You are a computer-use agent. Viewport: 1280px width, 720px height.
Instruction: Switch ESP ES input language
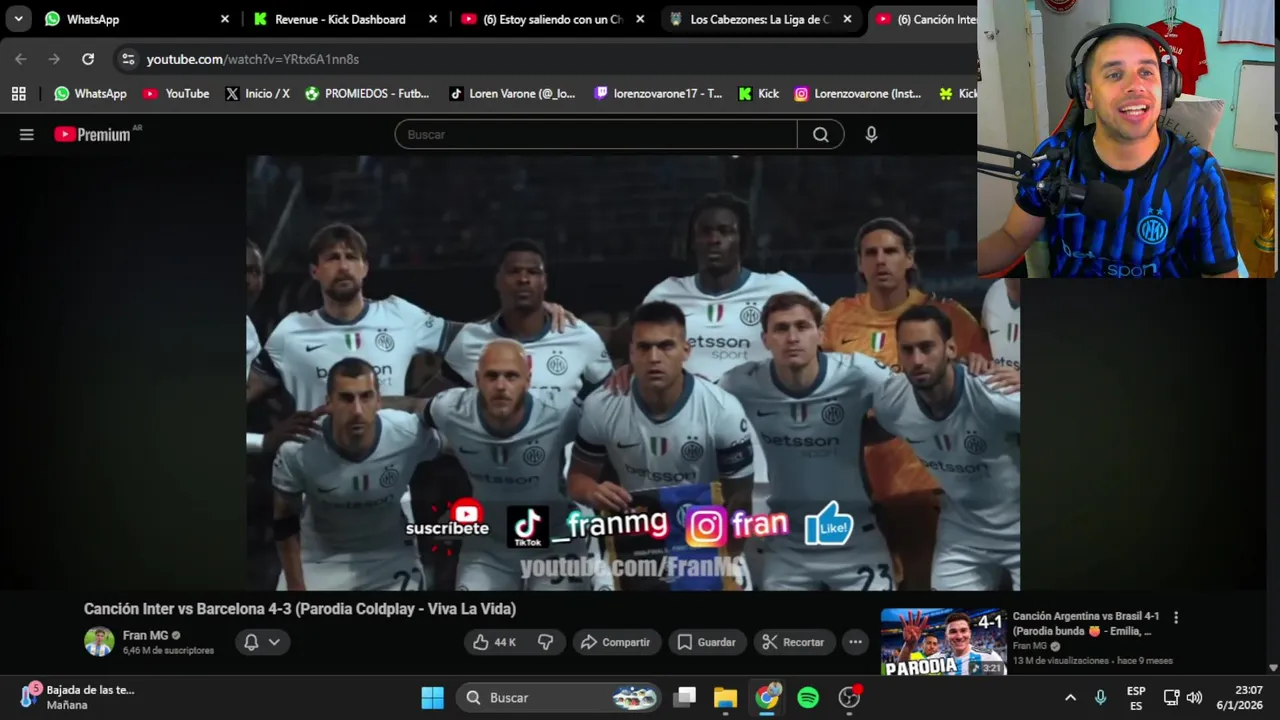(1136, 698)
